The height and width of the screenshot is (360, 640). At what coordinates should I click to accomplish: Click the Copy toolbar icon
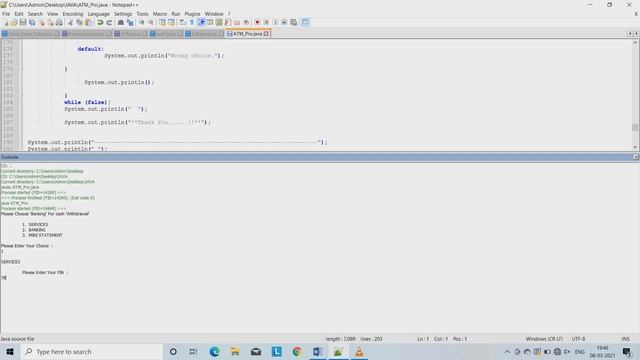click(x=79, y=22)
